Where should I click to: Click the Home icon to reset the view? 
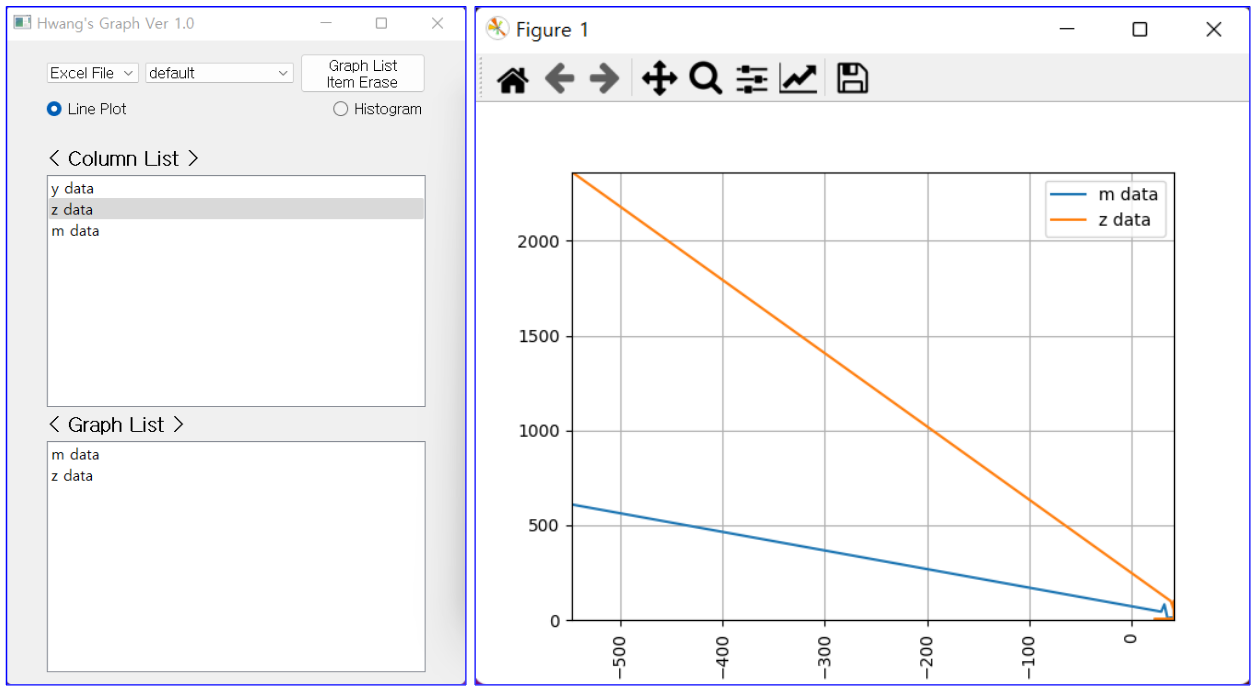click(x=512, y=78)
